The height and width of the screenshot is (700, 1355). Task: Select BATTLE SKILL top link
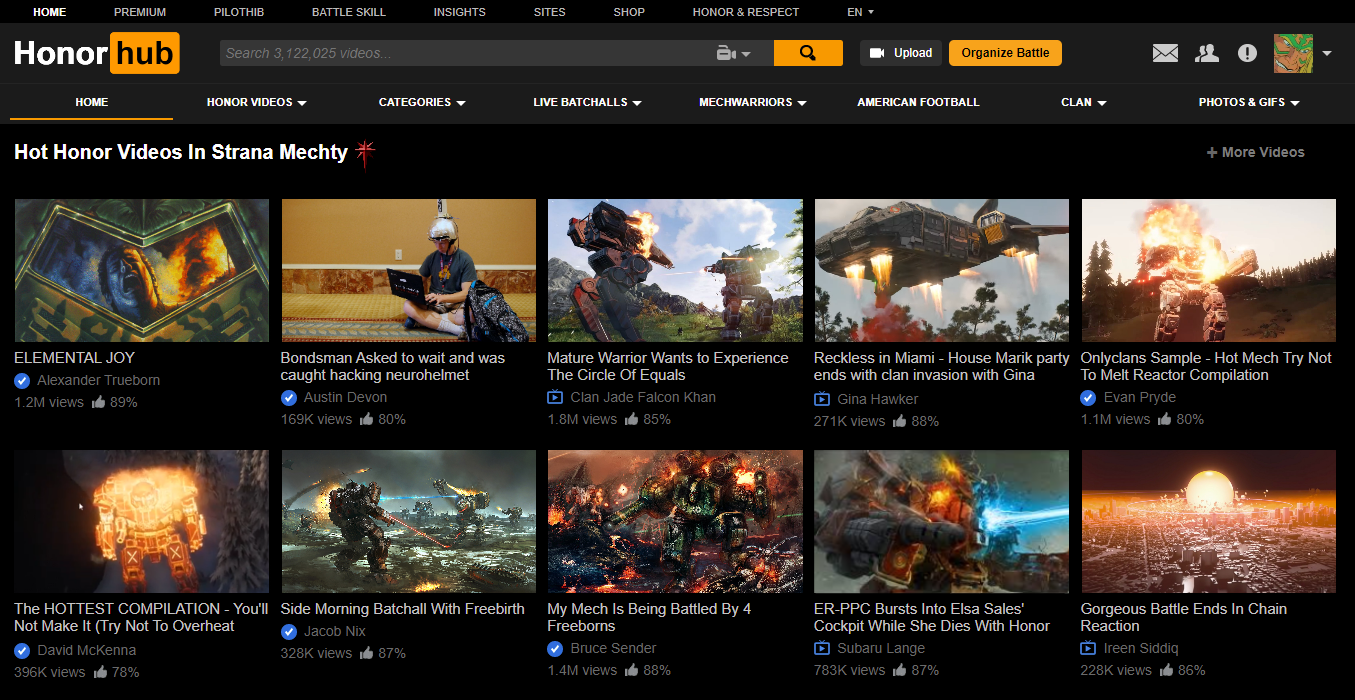[349, 12]
